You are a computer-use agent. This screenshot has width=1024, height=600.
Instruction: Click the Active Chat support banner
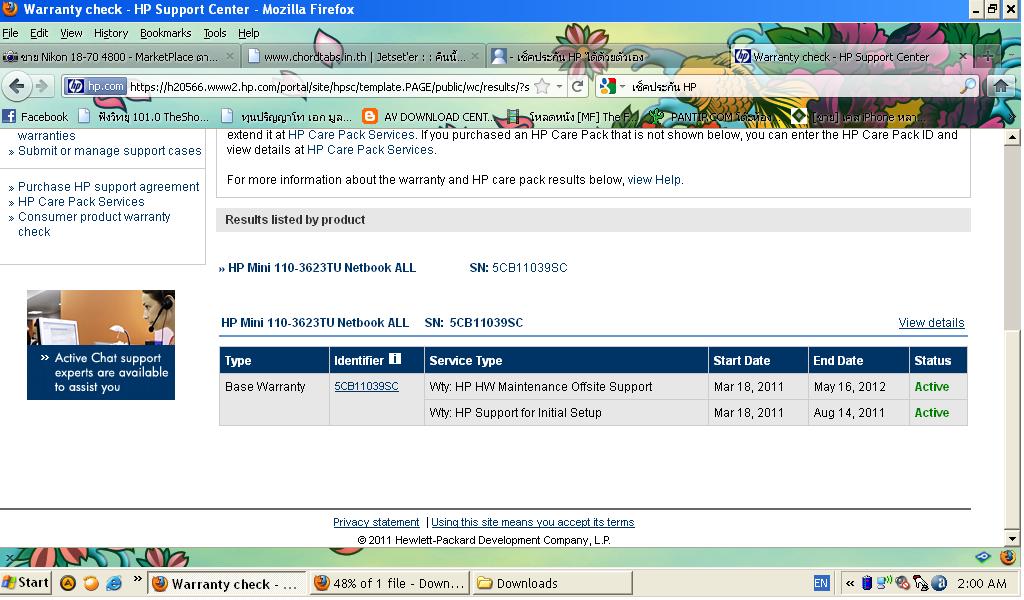(101, 345)
